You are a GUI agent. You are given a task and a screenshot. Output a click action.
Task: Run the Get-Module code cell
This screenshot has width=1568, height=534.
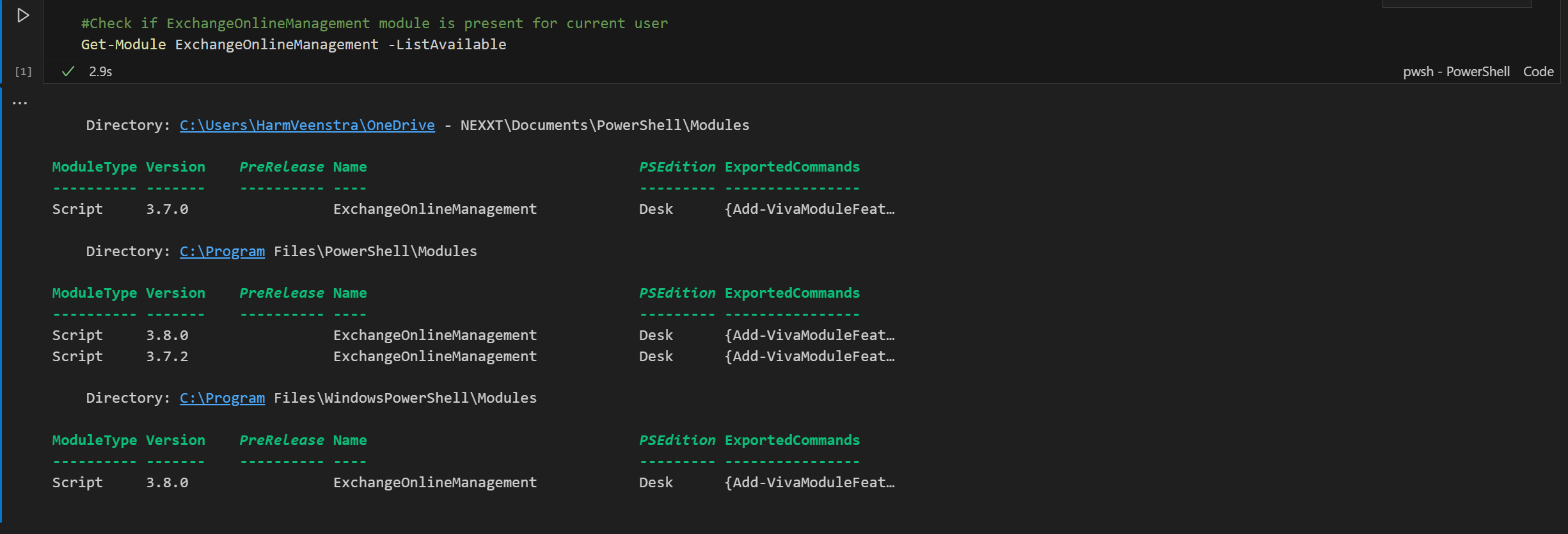(23, 15)
